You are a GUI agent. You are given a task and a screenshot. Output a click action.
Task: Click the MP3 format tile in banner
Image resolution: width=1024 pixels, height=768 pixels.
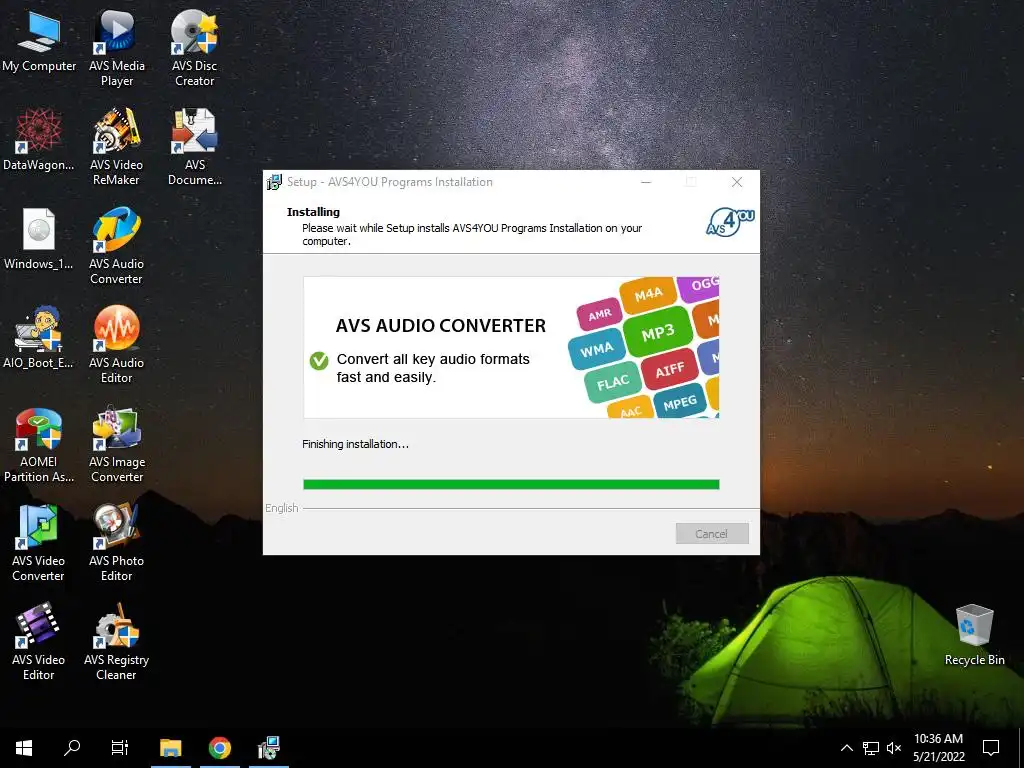pyautogui.click(x=658, y=333)
